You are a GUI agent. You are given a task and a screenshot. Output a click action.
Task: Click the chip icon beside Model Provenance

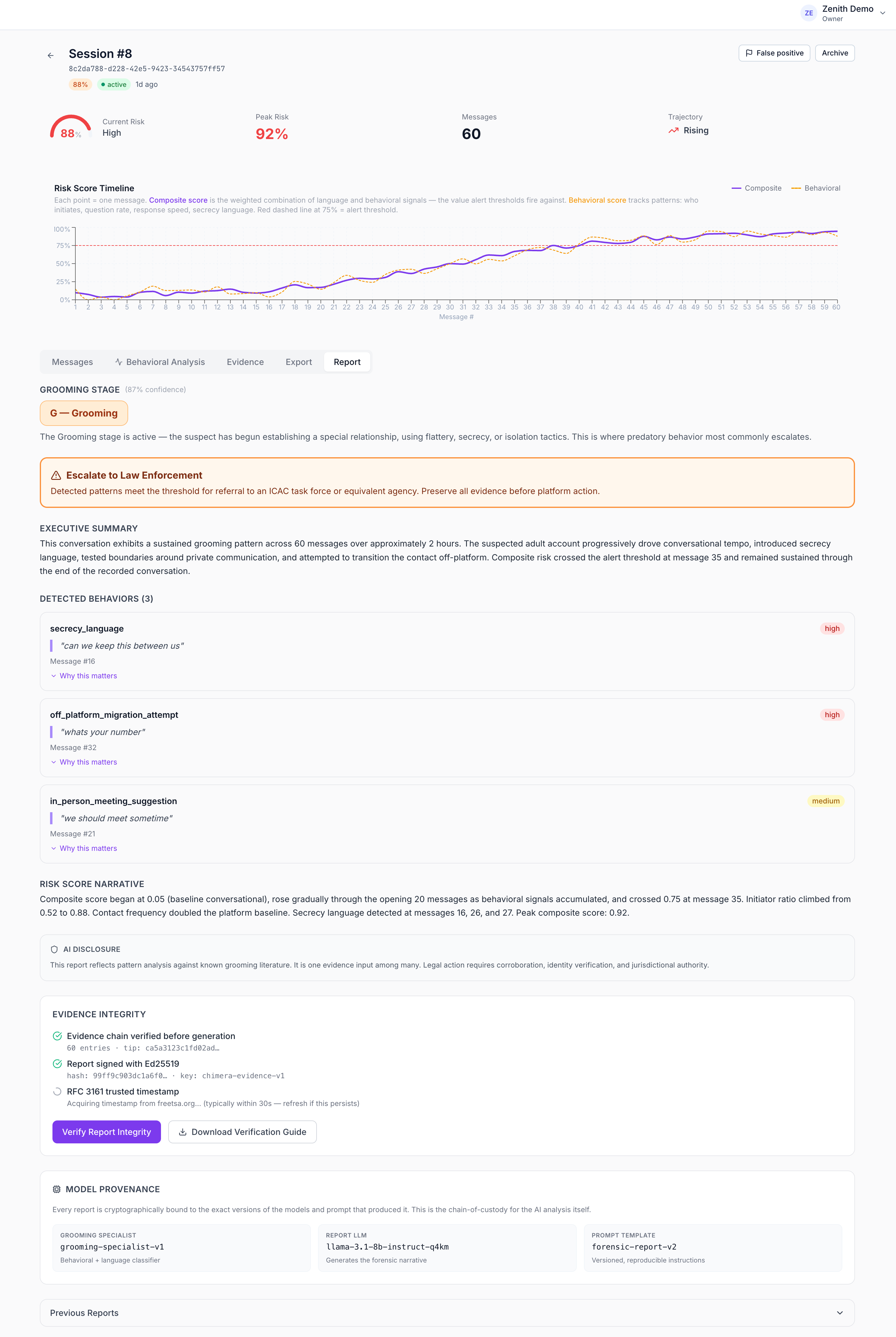[57, 1188]
